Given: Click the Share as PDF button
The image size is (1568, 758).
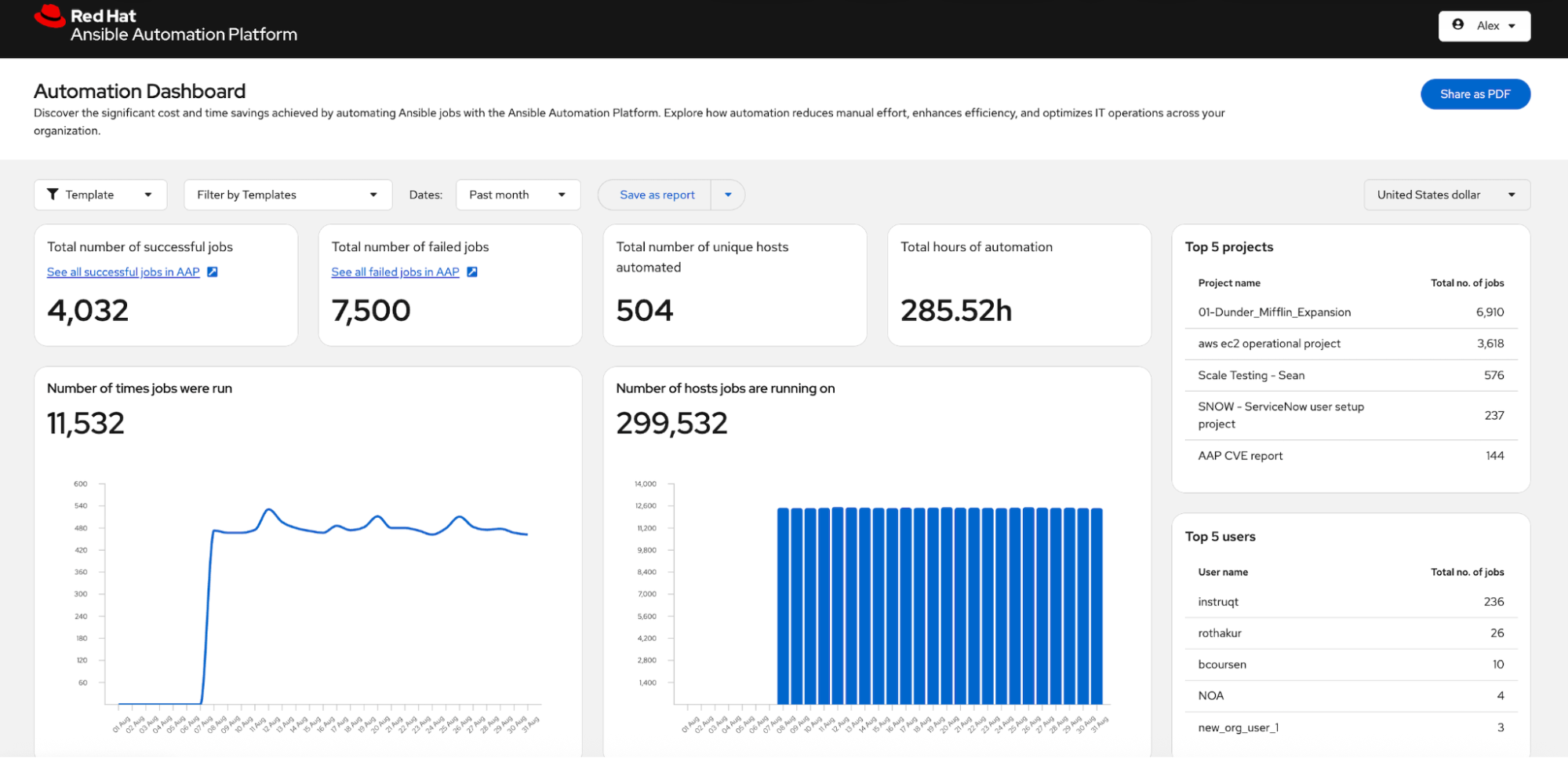Looking at the screenshot, I should tap(1475, 94).
